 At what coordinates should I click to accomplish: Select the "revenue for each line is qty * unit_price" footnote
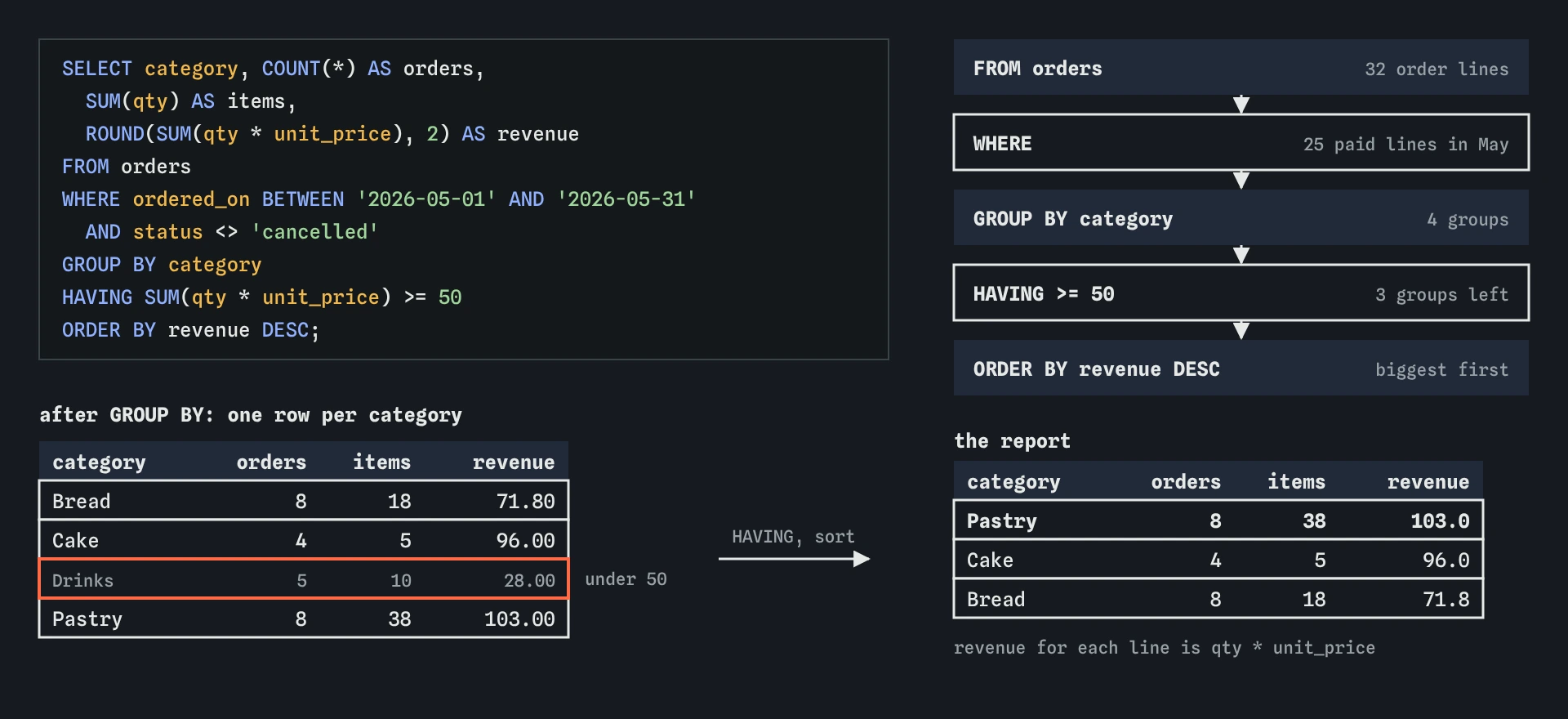(1165, 648)
